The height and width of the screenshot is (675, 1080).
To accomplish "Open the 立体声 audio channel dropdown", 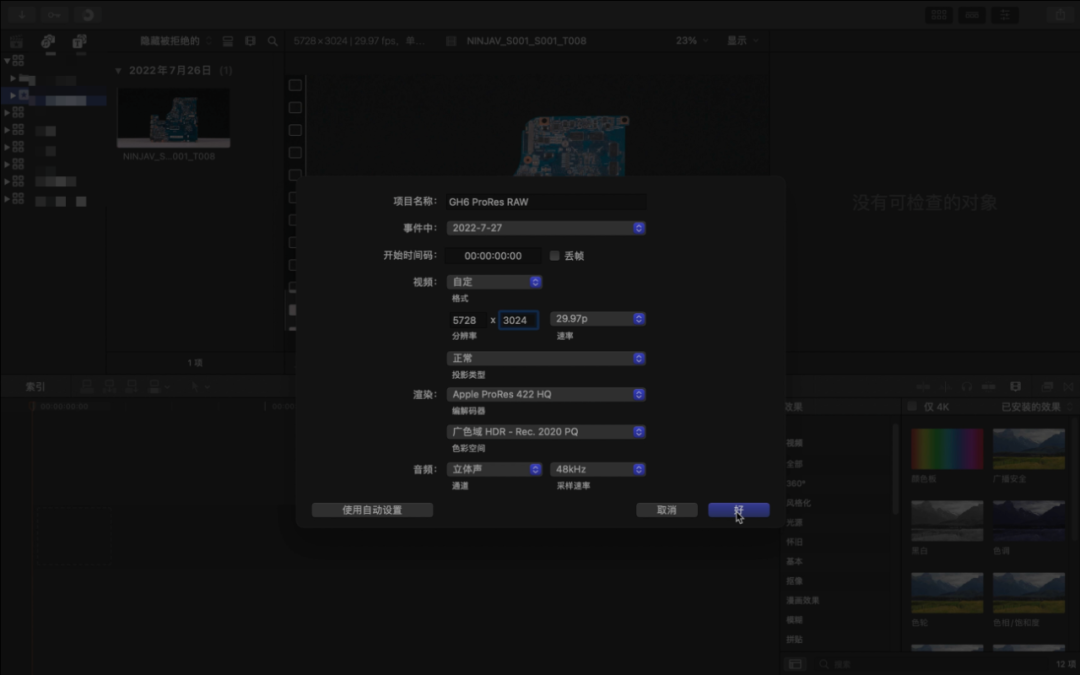I will (x=495, y=469).
